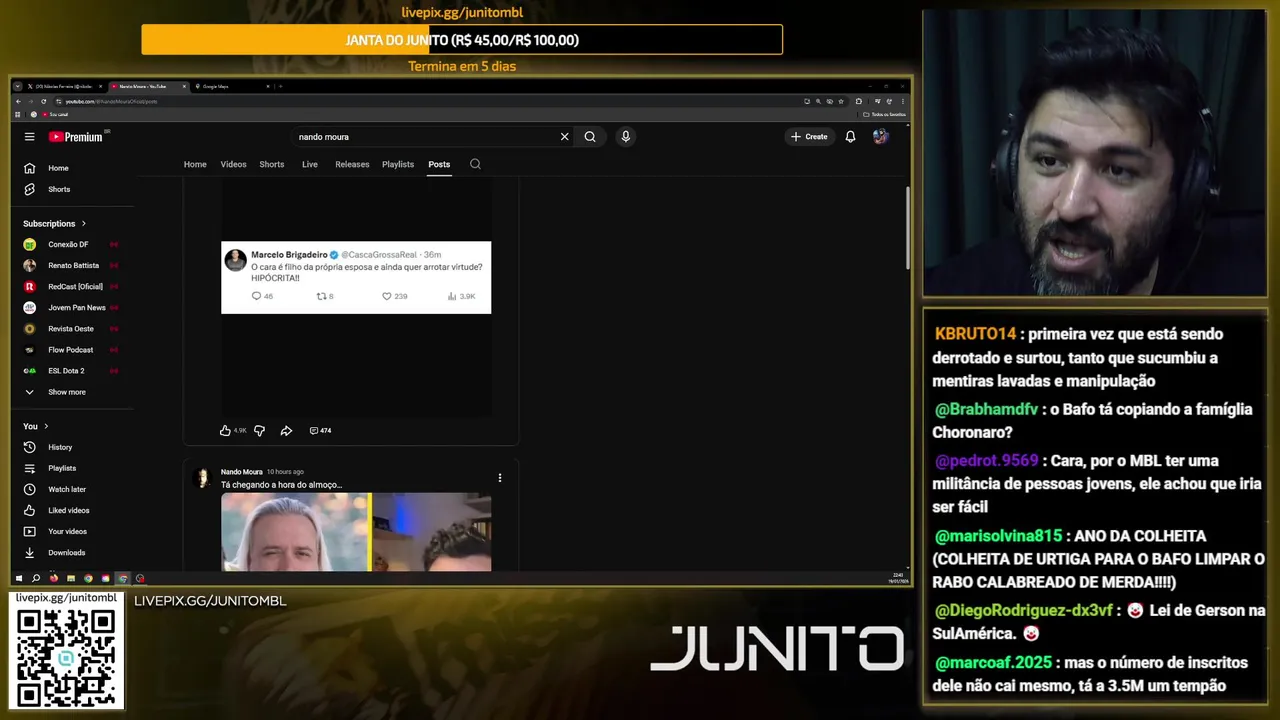Click the taskbar search icon
Screen dimensions: 1280x720
tap(36, 578)
